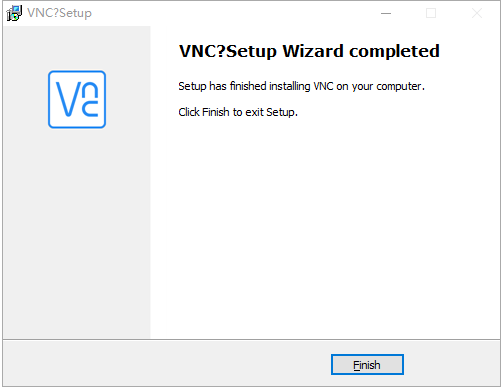Click the blank white content area

pyautogui.click(x=325, y=227)
